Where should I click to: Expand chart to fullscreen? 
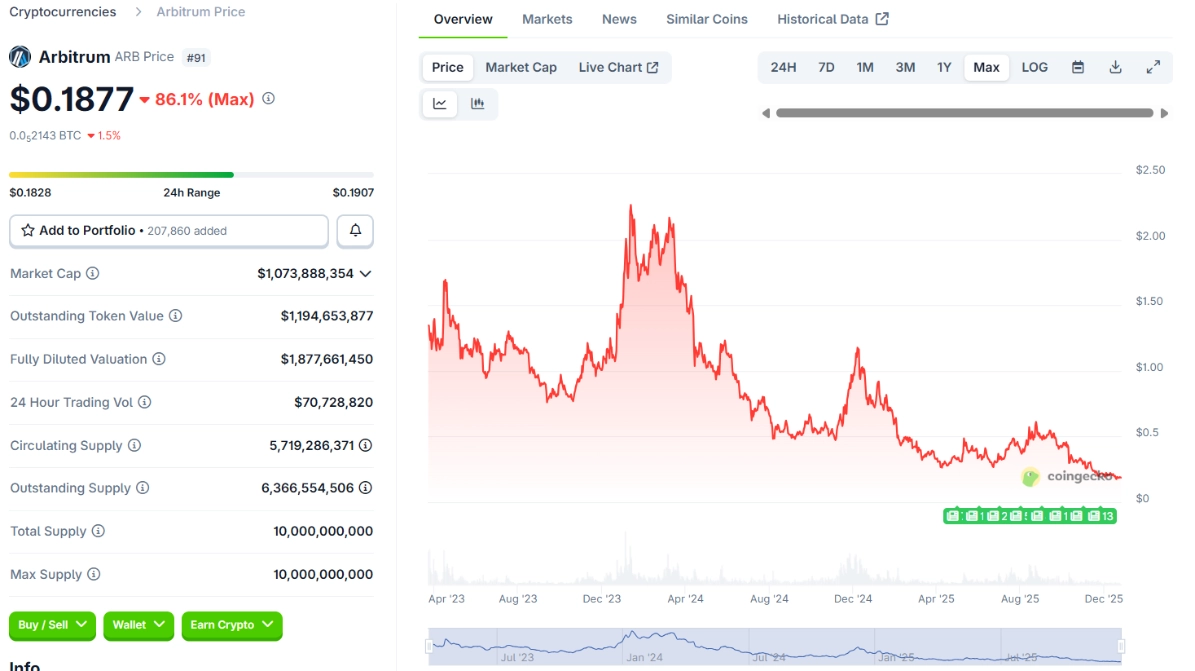[1153, 67]
